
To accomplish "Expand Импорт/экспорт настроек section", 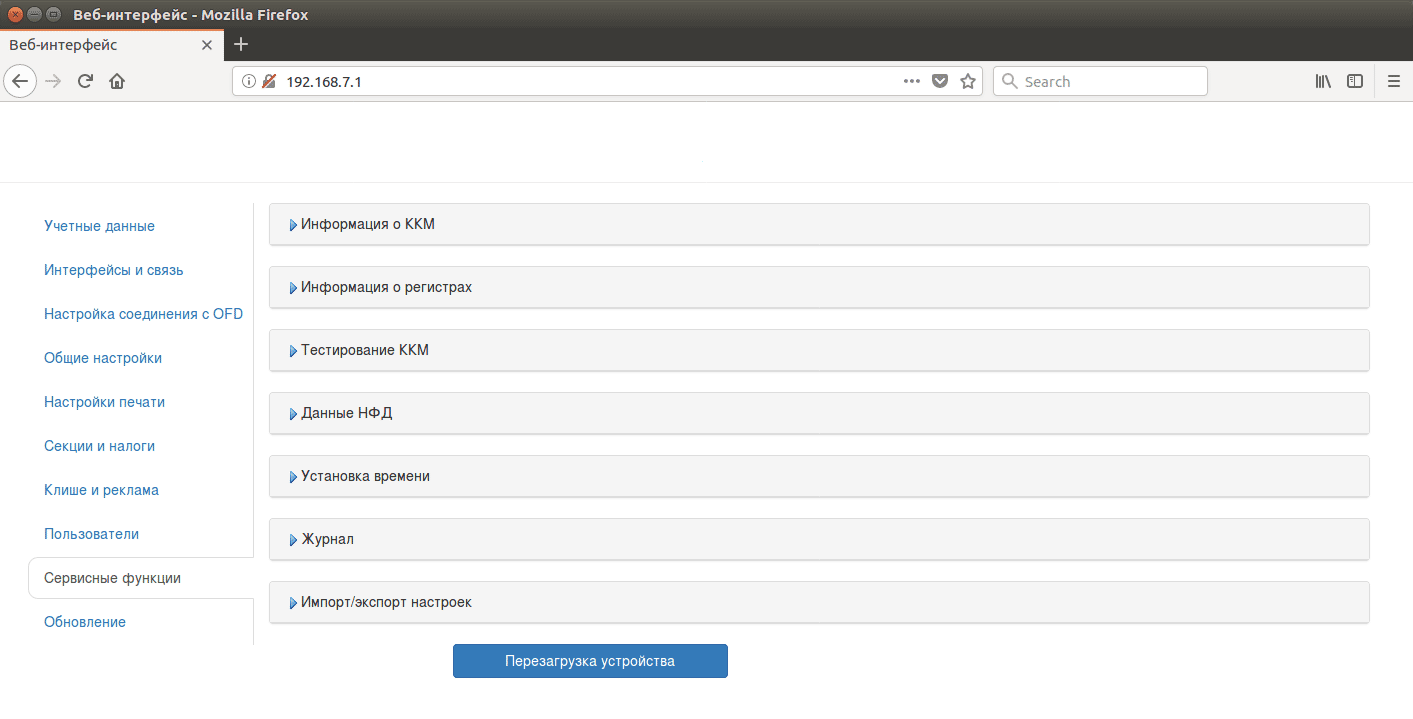I will (819, 602).
